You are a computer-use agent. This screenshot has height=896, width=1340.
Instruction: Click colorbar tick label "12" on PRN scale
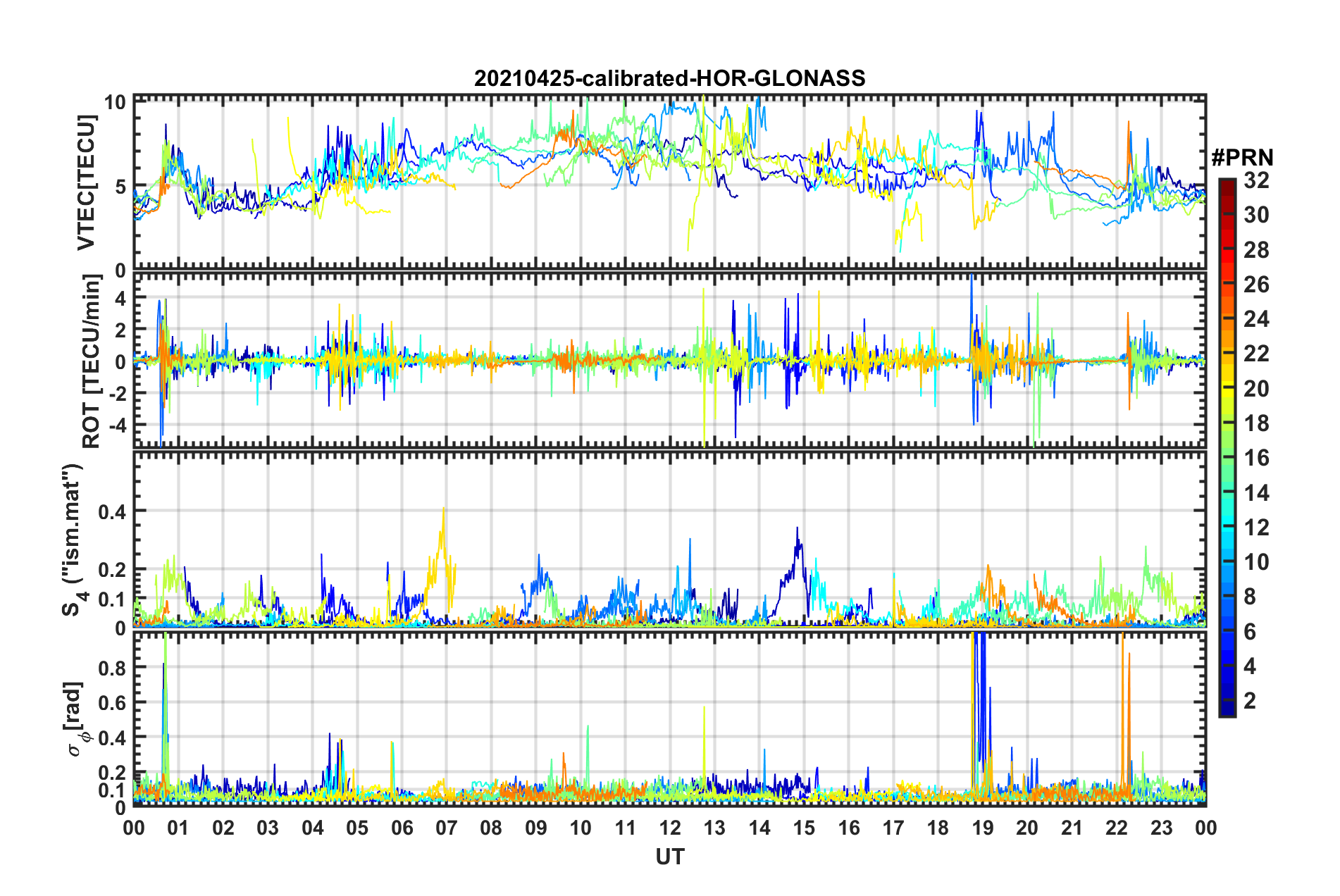tap(1256, 528)
